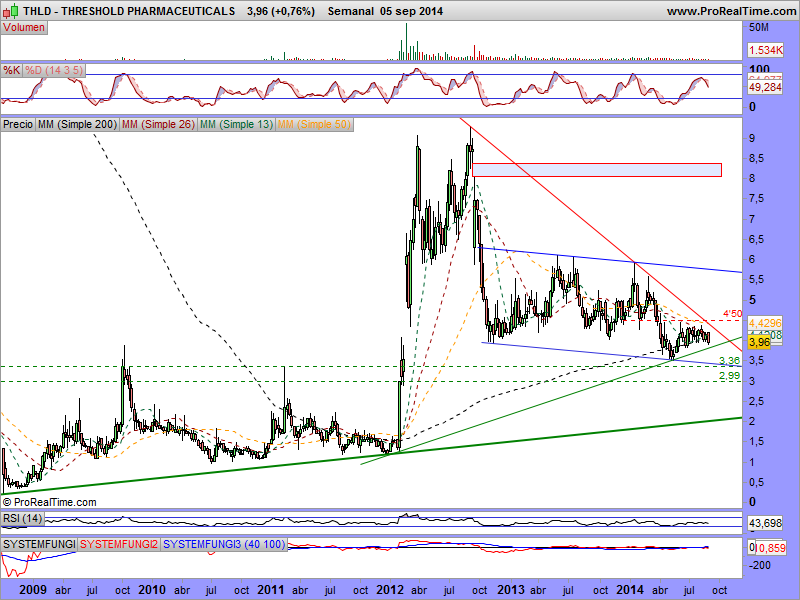Select the red-bordered resistance zone rectangle
Viewport: 800px width, 600px height.
[597, 170]
